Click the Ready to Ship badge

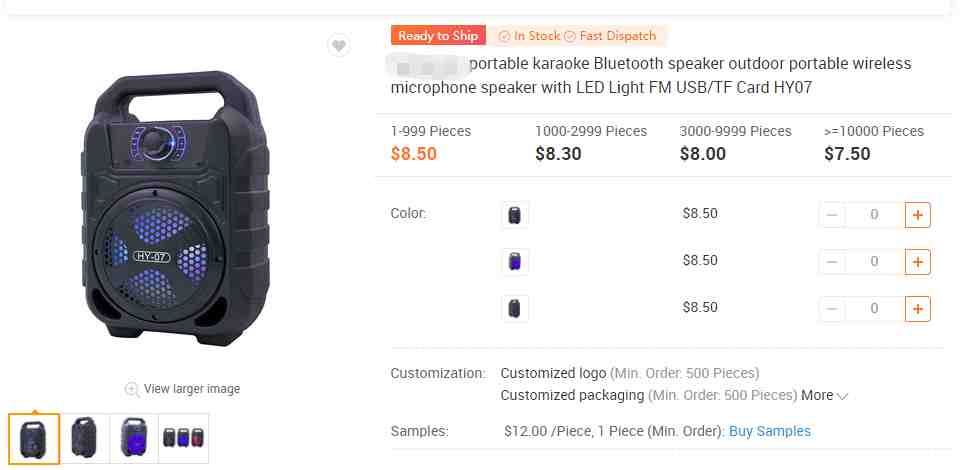(x=438, y=36)
